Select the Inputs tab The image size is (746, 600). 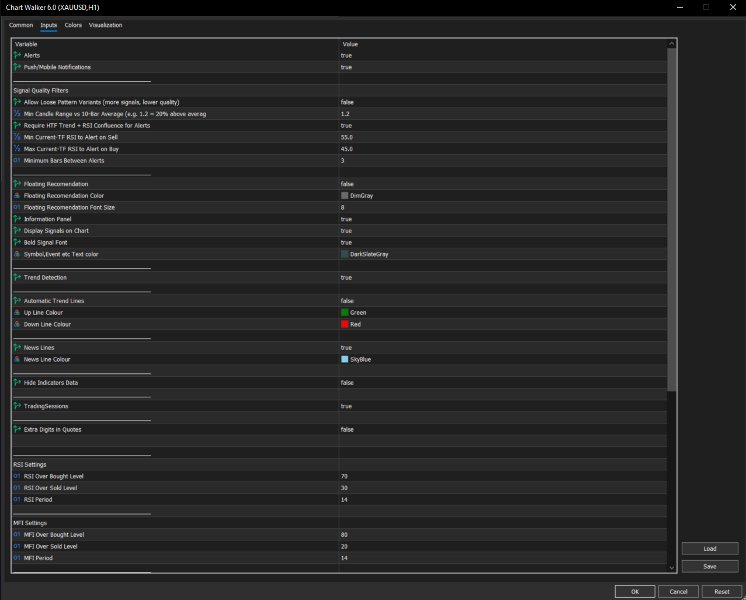49,25
